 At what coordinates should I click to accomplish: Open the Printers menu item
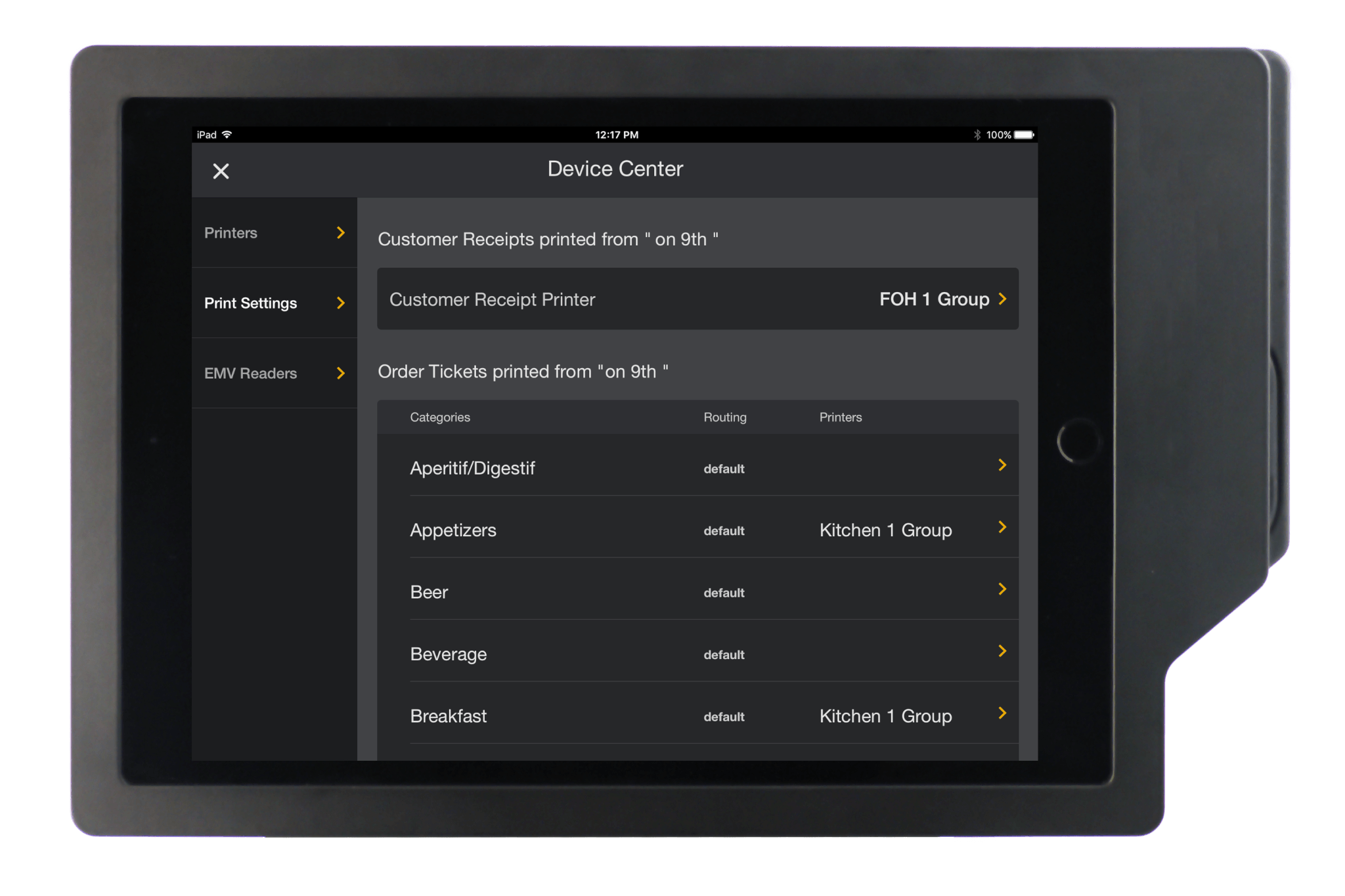click(231, 233)
